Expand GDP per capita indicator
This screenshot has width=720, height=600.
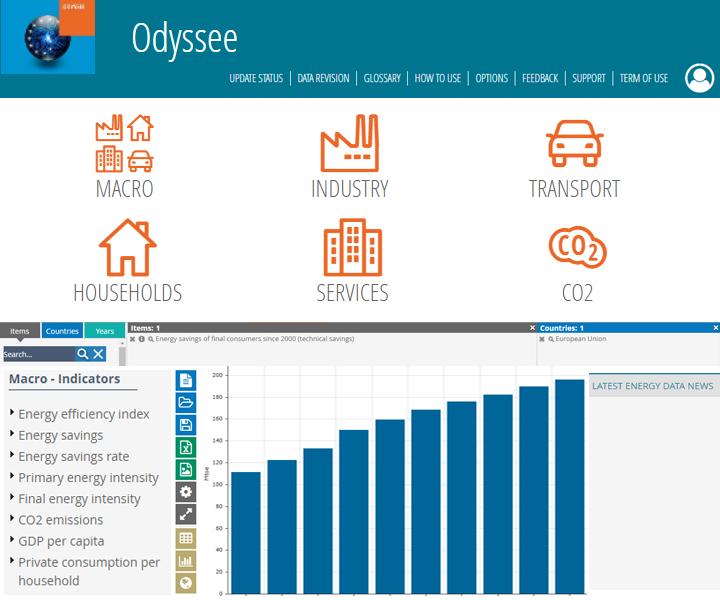[x=12, y=541]
